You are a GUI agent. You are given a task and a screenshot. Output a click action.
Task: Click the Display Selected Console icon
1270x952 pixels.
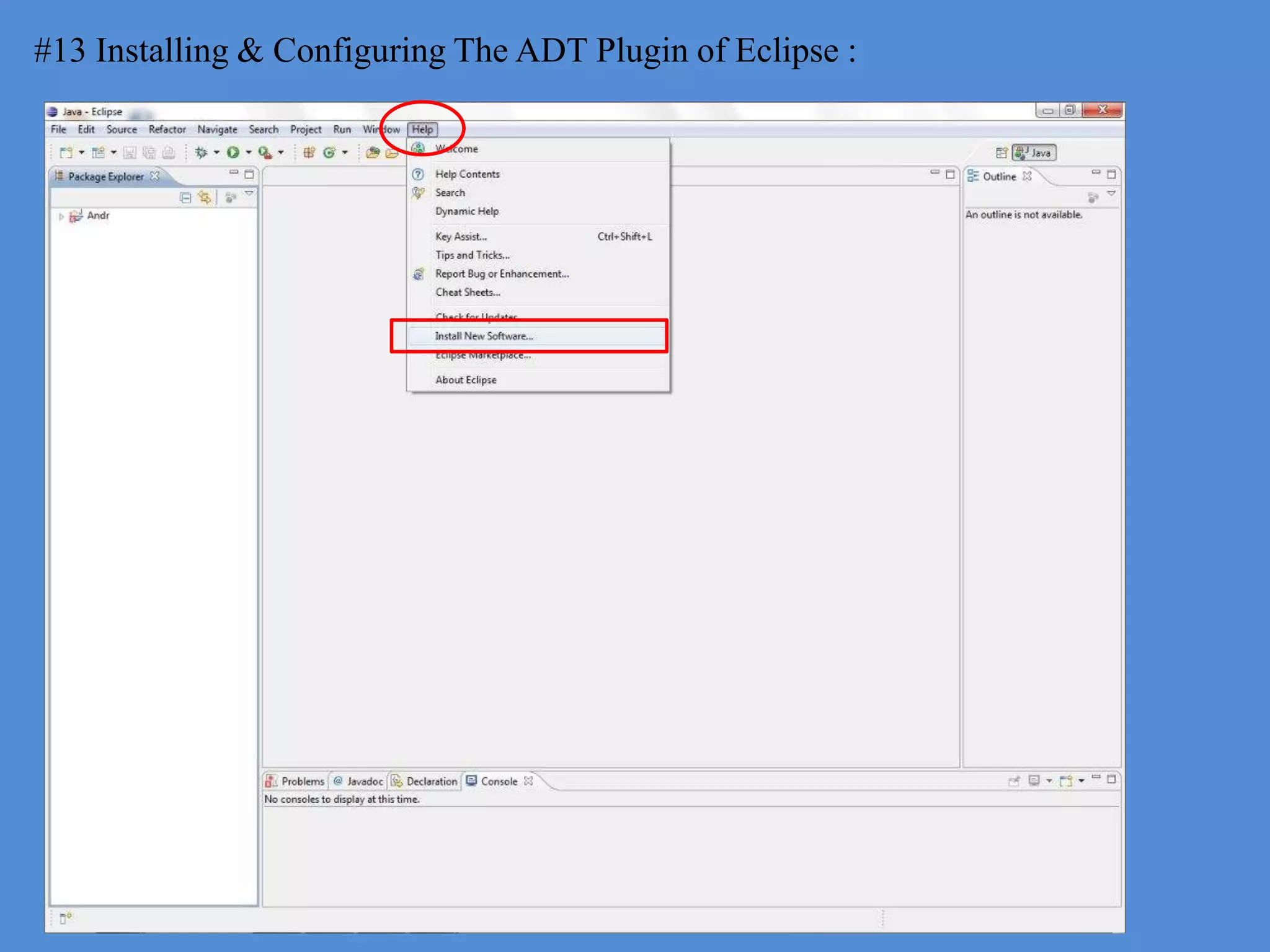pyautogui.click(x=1034, y=780)
